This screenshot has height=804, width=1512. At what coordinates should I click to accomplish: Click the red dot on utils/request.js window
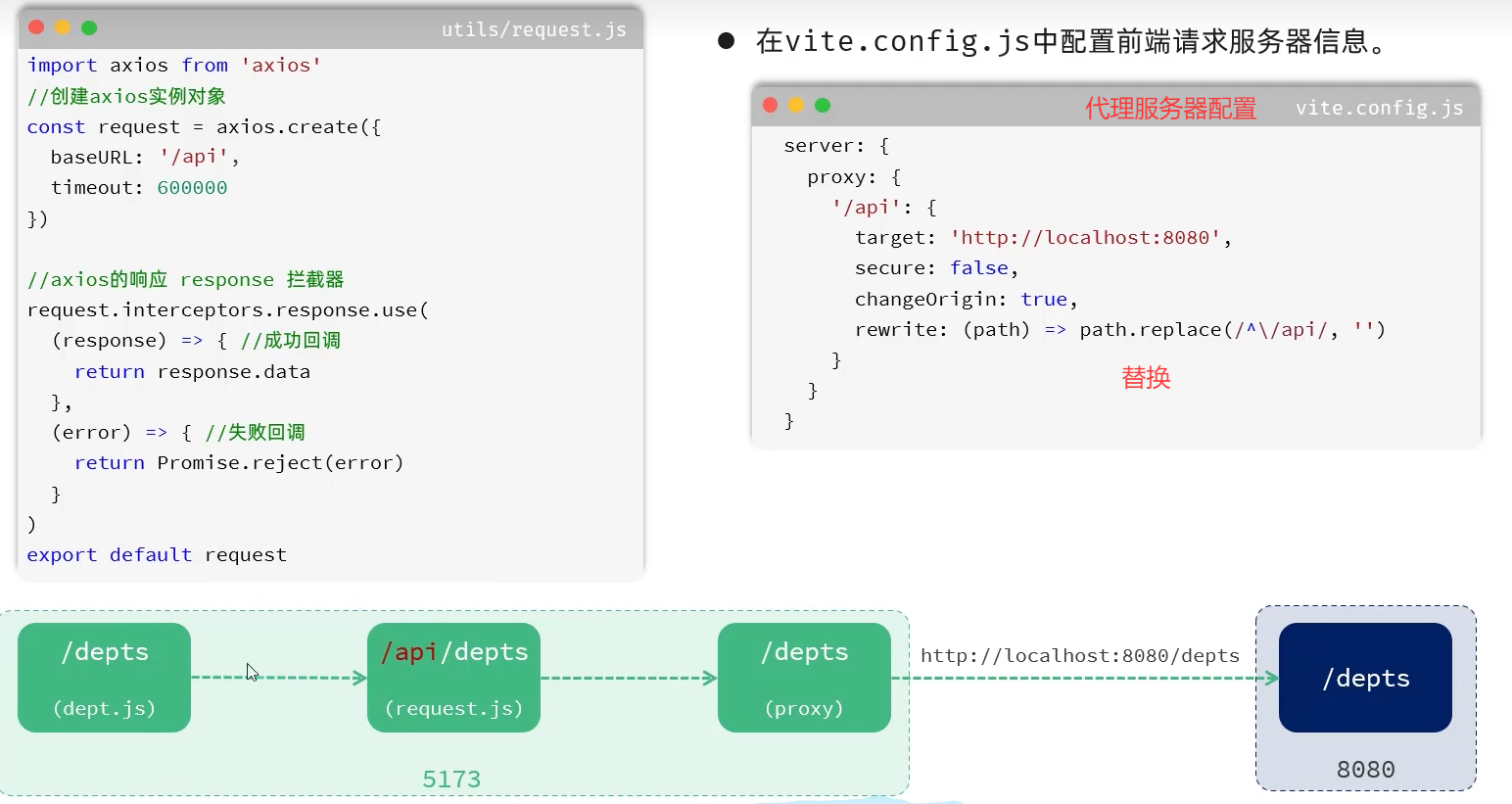click(36, 27)
